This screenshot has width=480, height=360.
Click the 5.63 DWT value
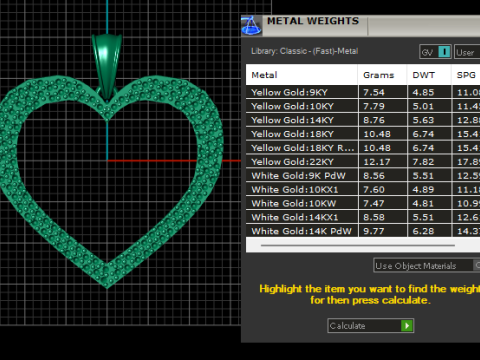423,120
